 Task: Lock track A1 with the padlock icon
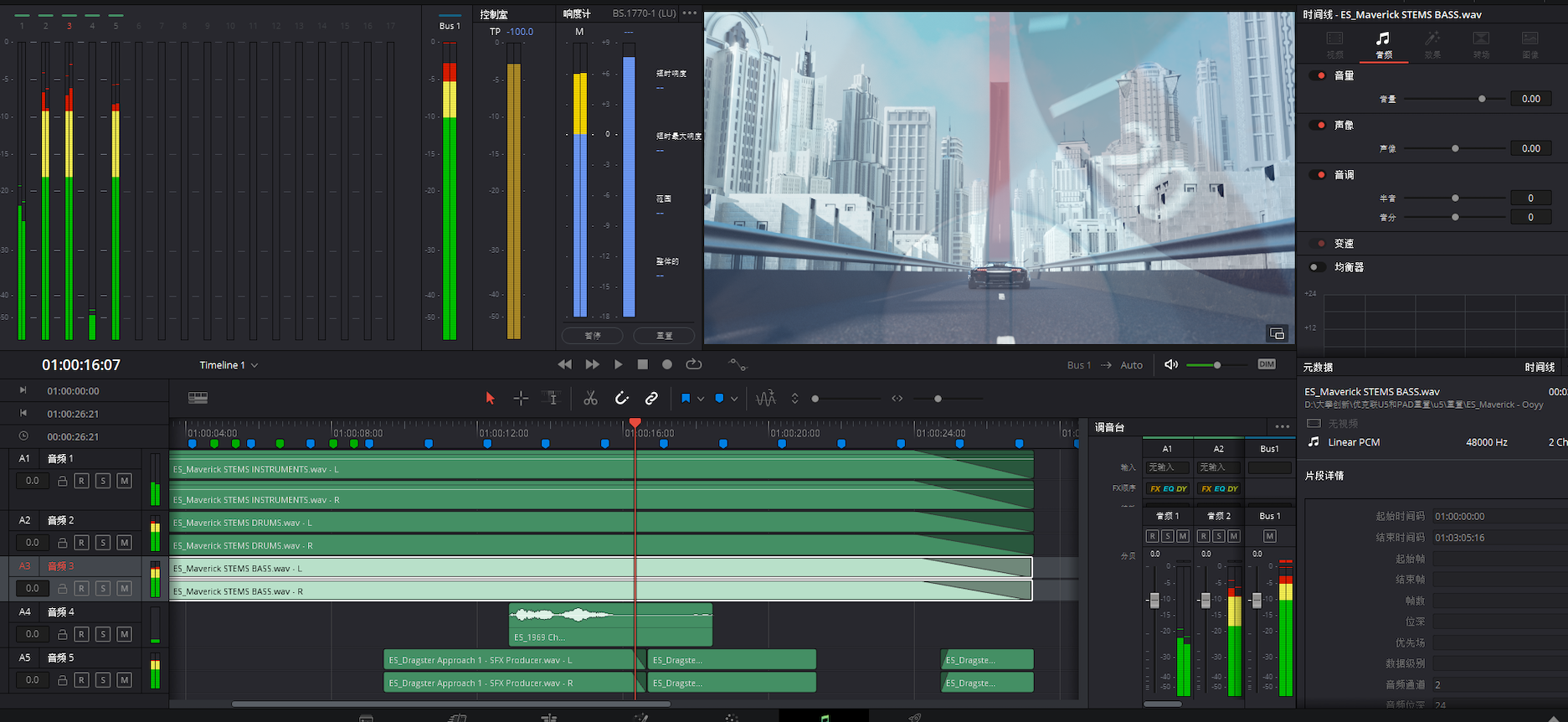[62, 481]
